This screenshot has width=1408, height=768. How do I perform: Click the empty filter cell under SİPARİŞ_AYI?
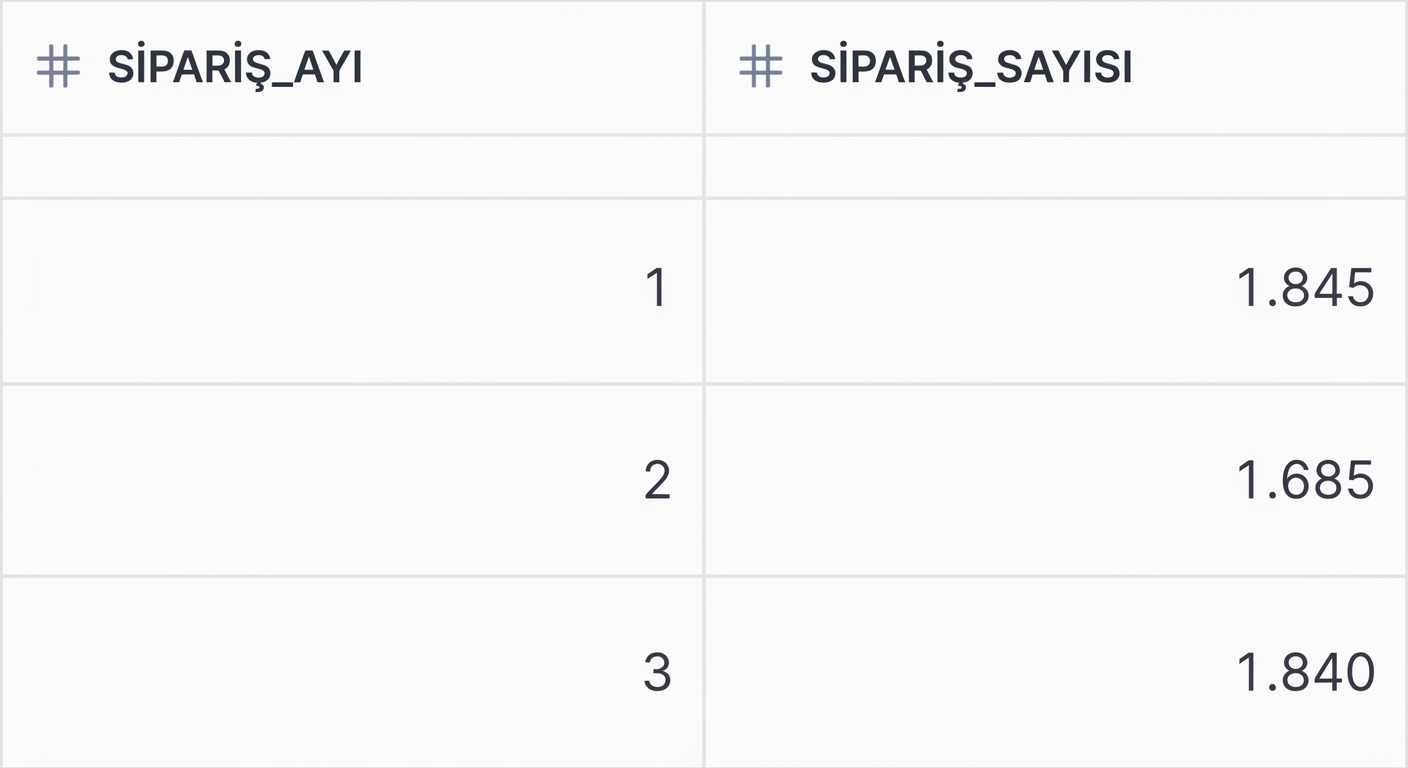(x=350, y=166)
